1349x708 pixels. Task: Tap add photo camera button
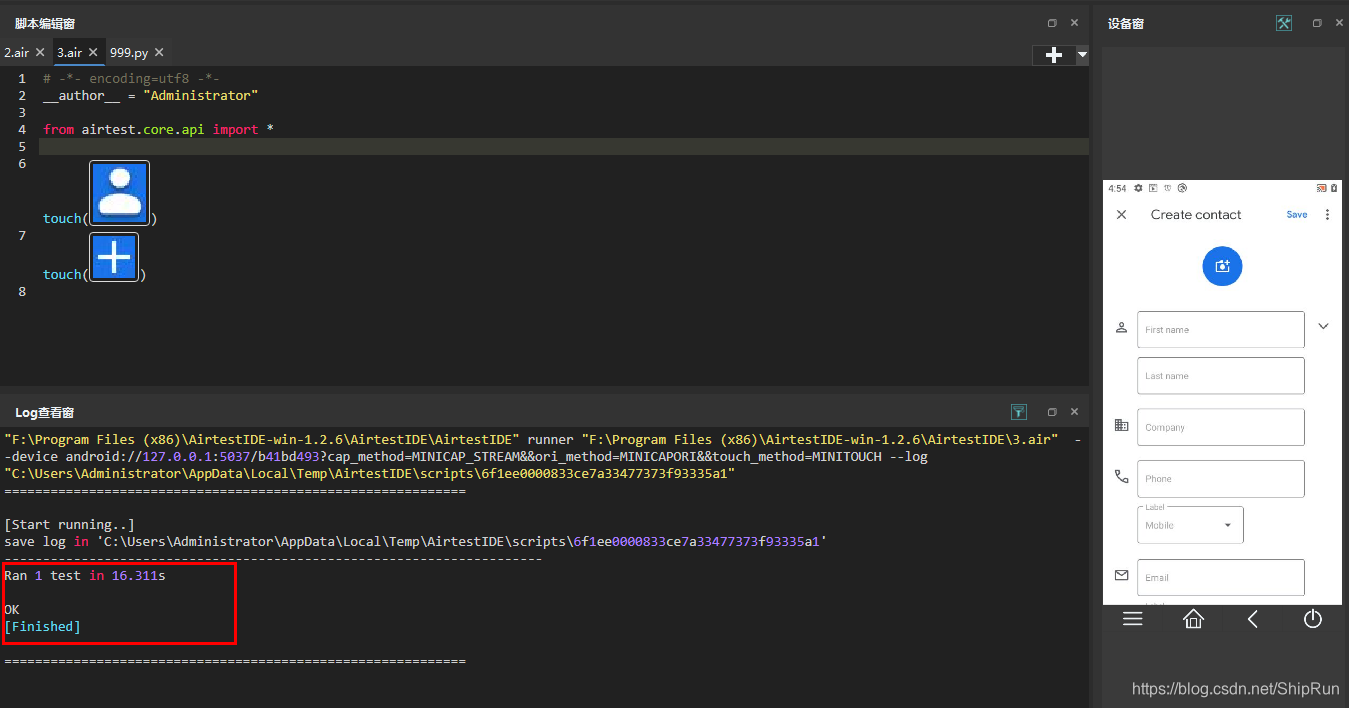point(1221,266)
